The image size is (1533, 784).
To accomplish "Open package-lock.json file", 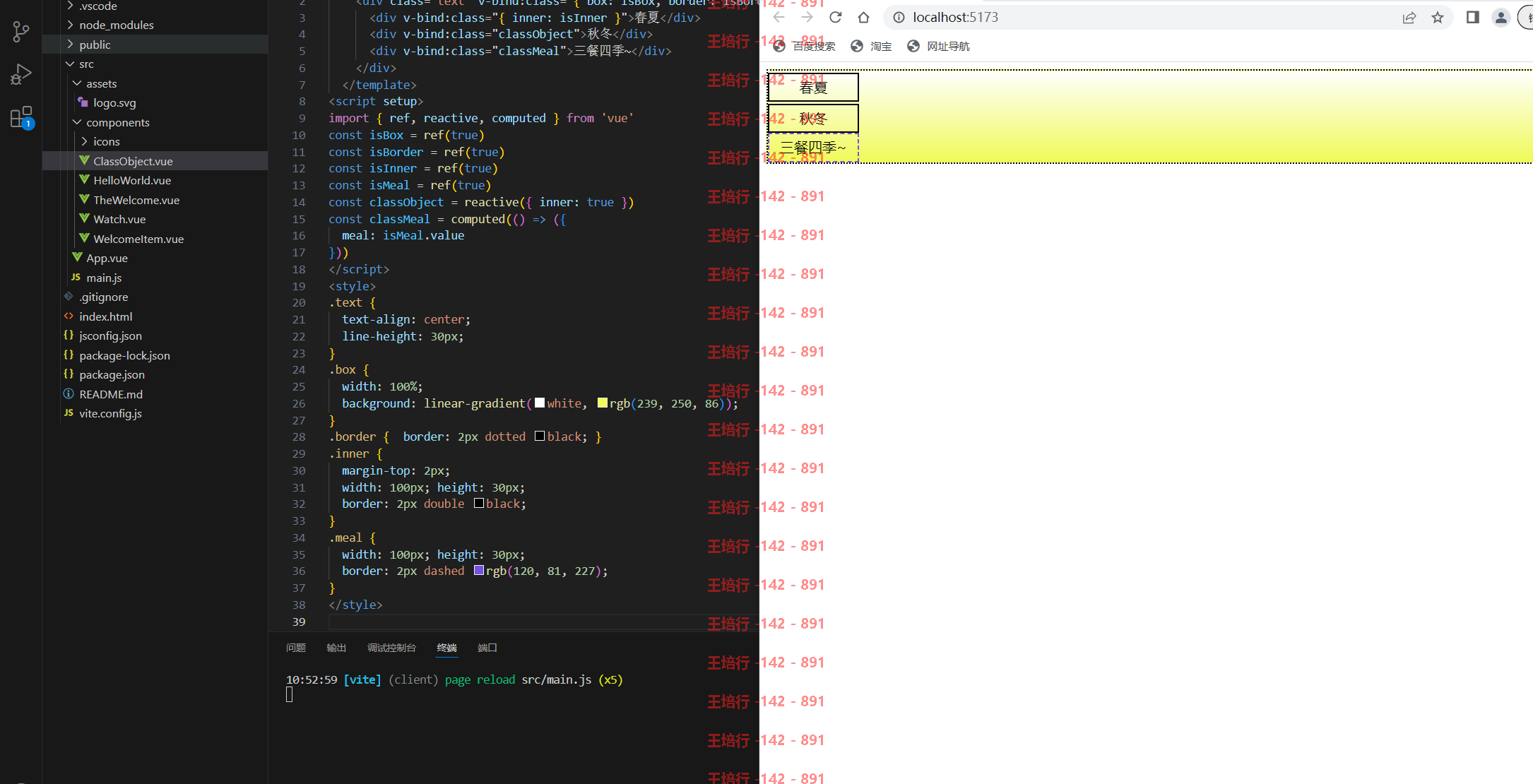I will [155, 355].
